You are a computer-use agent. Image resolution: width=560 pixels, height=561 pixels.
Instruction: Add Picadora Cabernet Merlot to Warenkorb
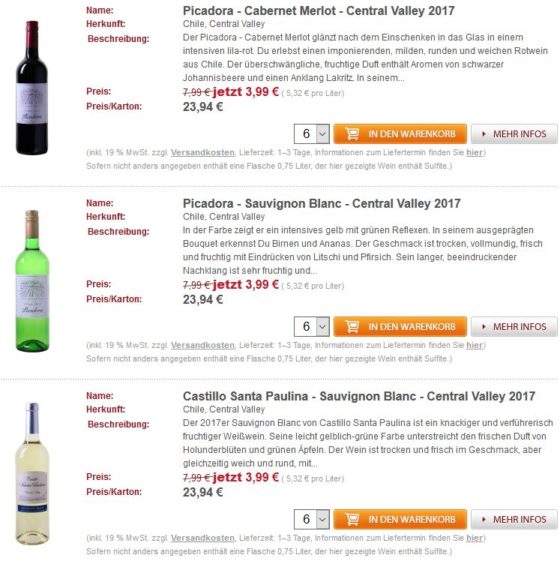(x=400, y=134)
